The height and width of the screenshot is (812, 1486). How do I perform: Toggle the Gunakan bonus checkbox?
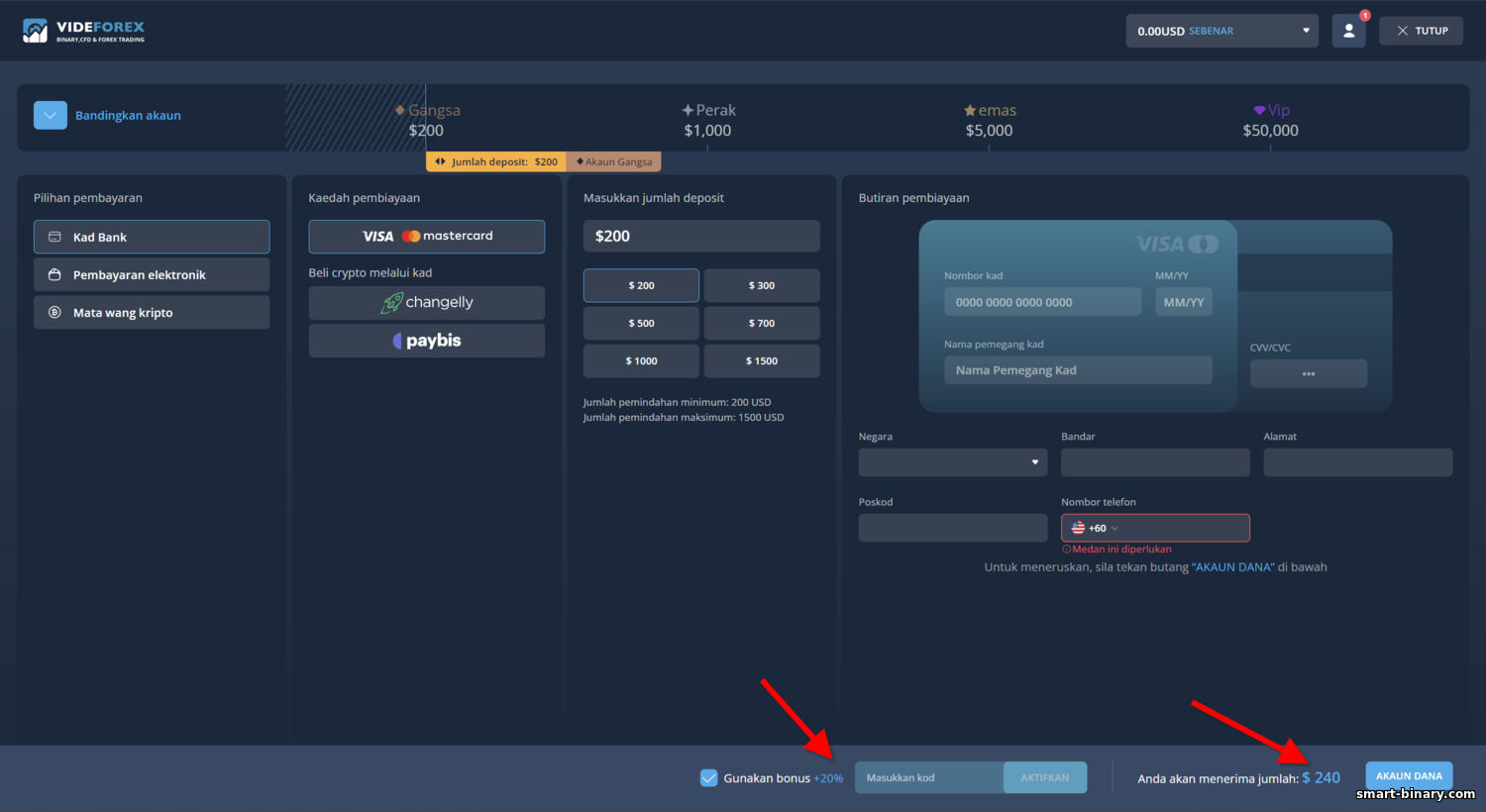coord(709,778)
